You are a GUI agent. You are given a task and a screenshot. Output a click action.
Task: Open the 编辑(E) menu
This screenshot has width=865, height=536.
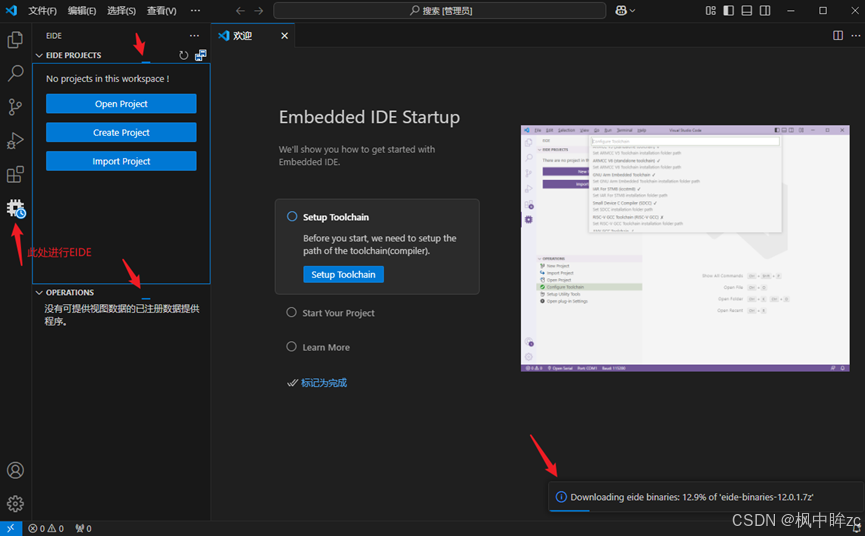tap(82, 10)
